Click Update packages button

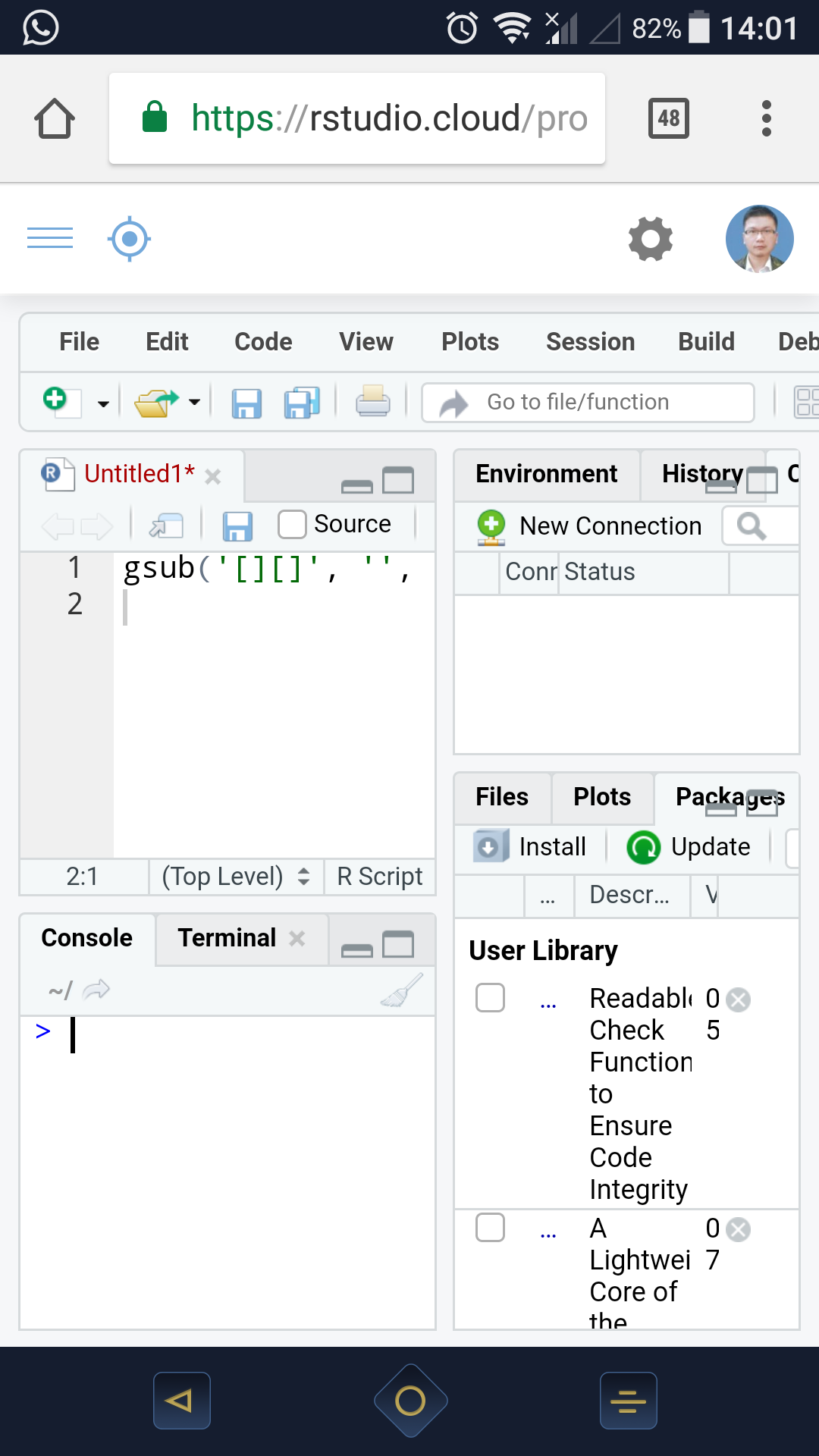coord(689,847)
